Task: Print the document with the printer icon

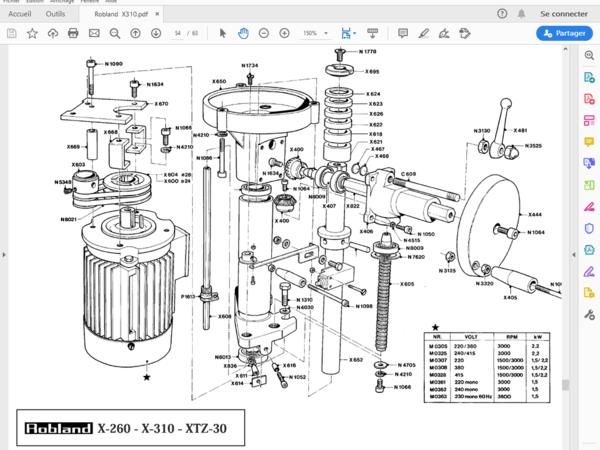Action: [73, 33]
